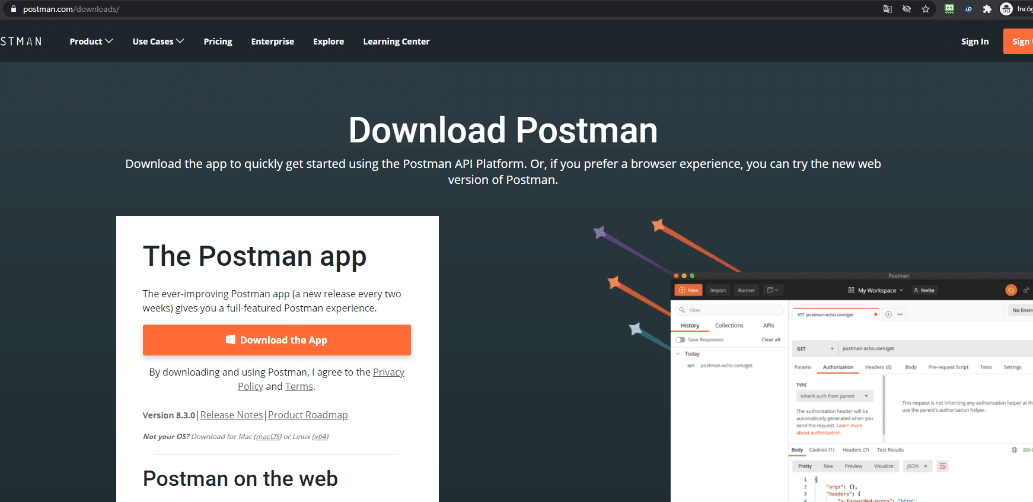Image resolution: width=1033 pixels, height=502 pixels.
Task: Click the Filter search field in app preview
Action: [x=729, y=310]
